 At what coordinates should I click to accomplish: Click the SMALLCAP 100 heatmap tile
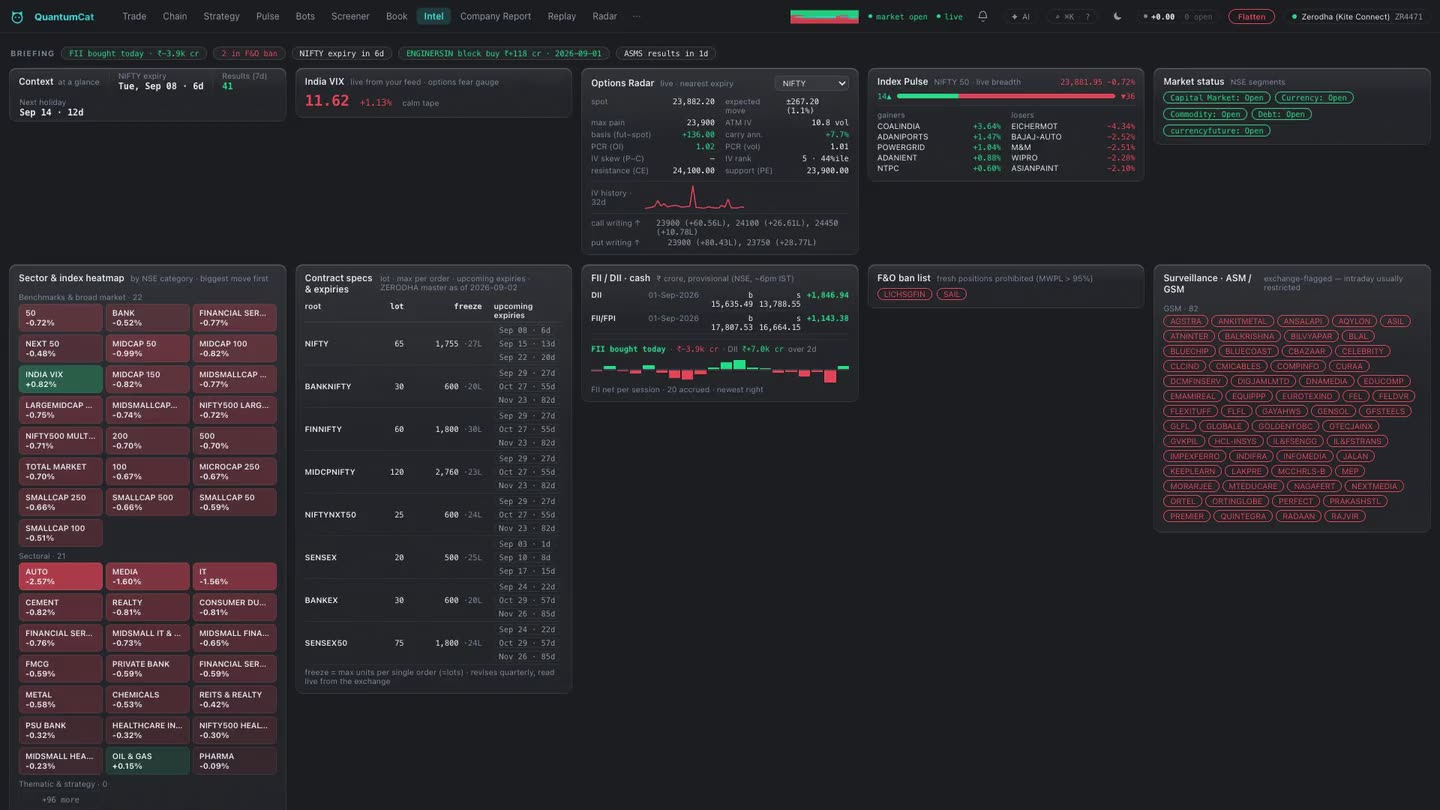click(x=61, y=533)
